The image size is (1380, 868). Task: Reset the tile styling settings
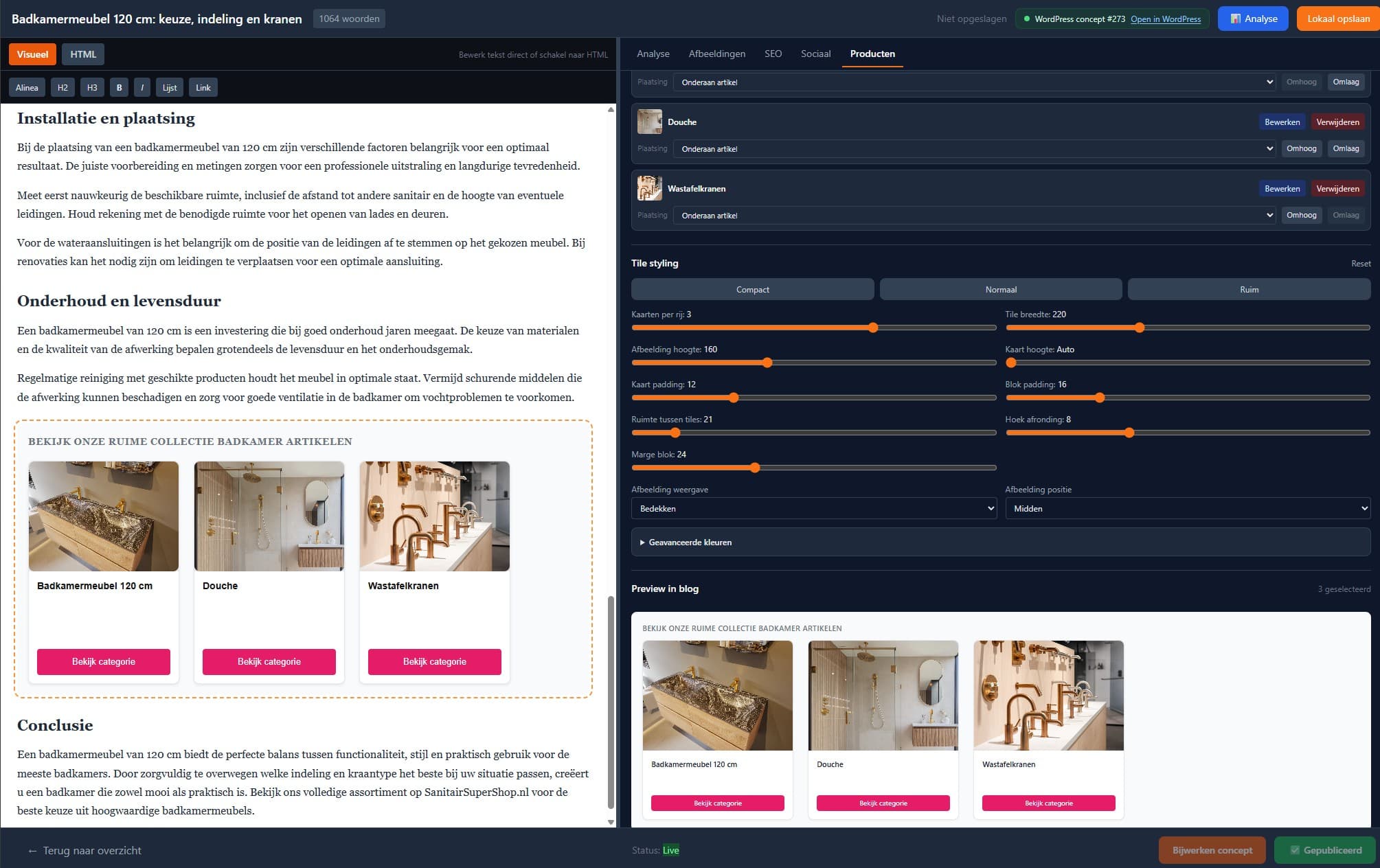[x=1360, y=264]
